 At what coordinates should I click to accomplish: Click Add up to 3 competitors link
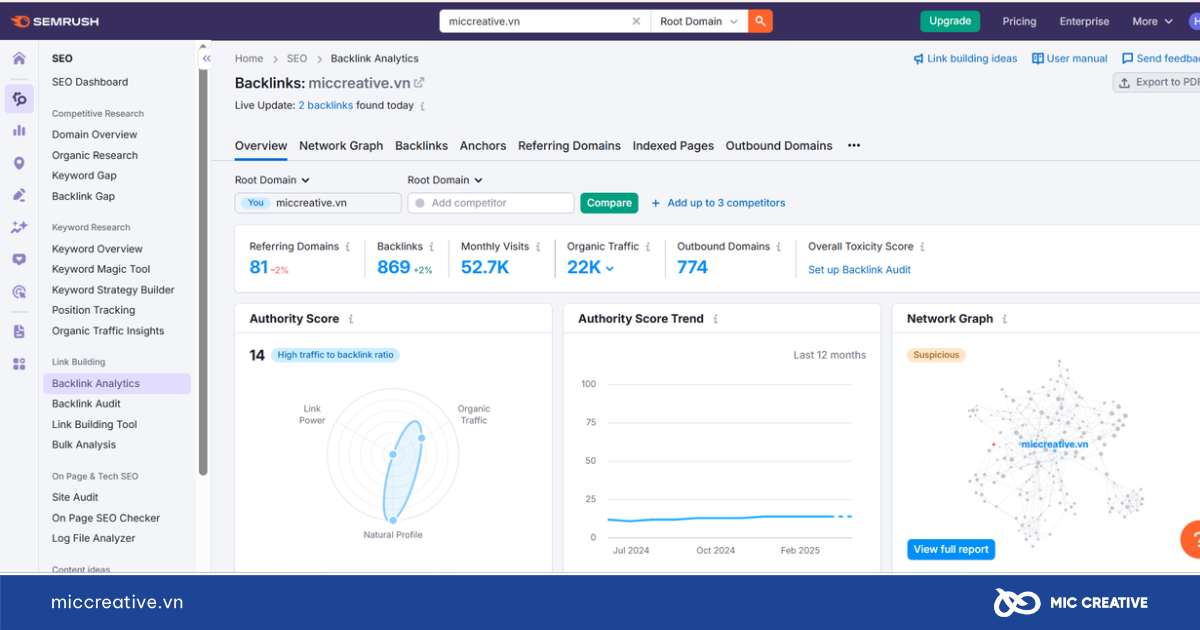(x=718, y=203)
